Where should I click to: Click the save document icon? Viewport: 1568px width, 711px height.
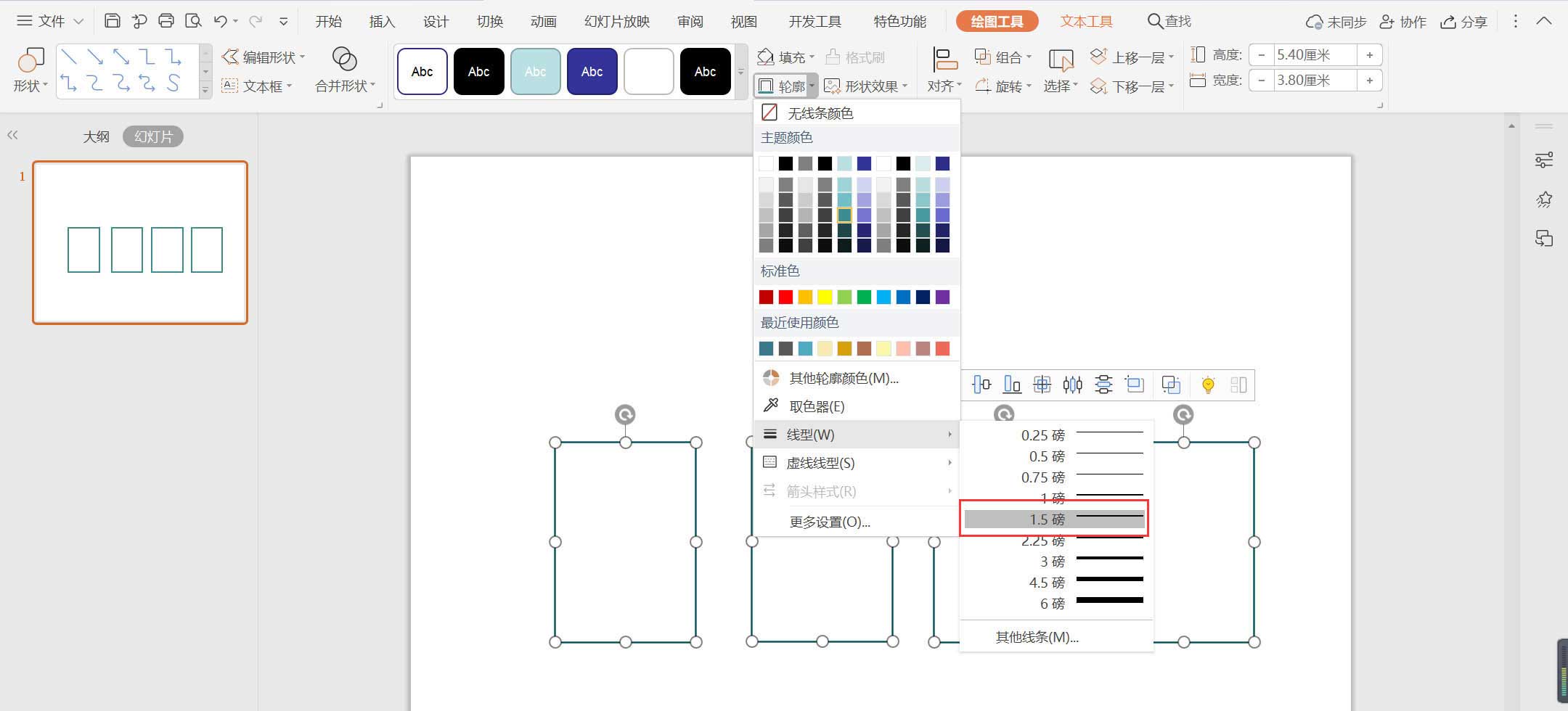coord(112,21)
